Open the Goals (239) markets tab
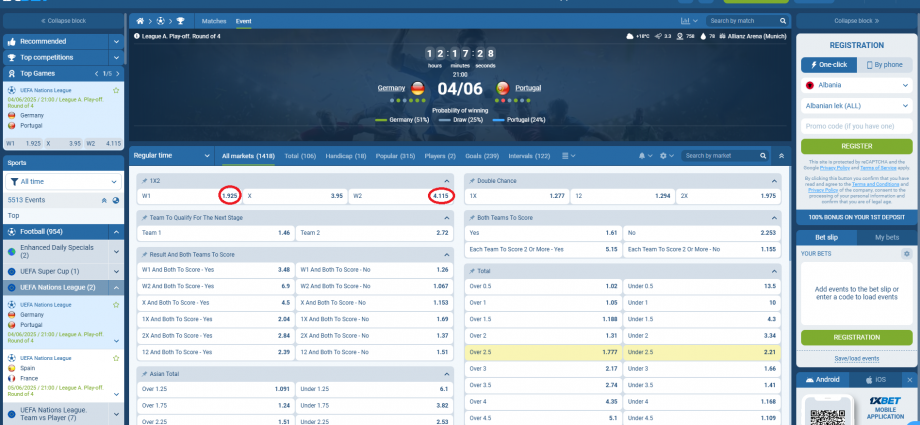The height and width of the screenshot is (425, 920). point(482,156)
